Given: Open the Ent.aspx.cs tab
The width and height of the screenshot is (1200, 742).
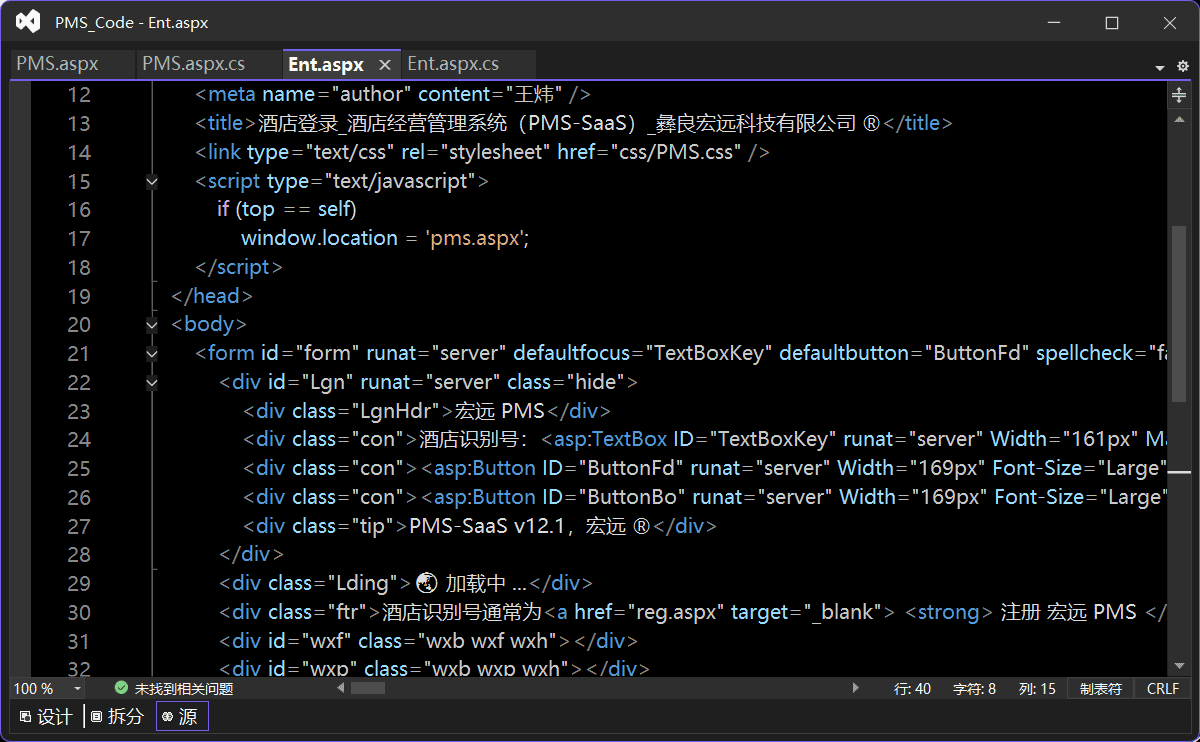Looking at the screenshot, I should tap(453, 64).
